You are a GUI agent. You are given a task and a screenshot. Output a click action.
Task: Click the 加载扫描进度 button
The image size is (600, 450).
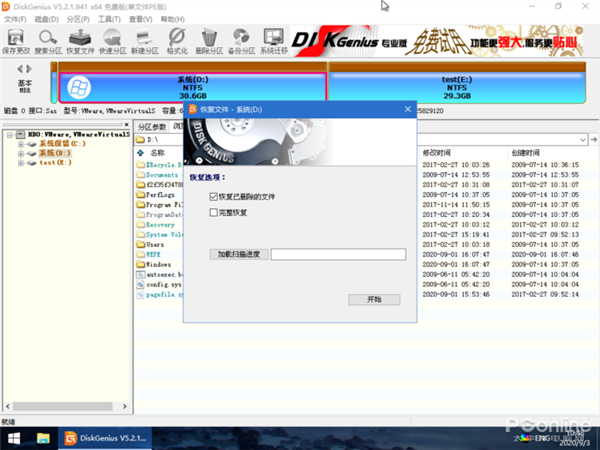coord(239,254)
